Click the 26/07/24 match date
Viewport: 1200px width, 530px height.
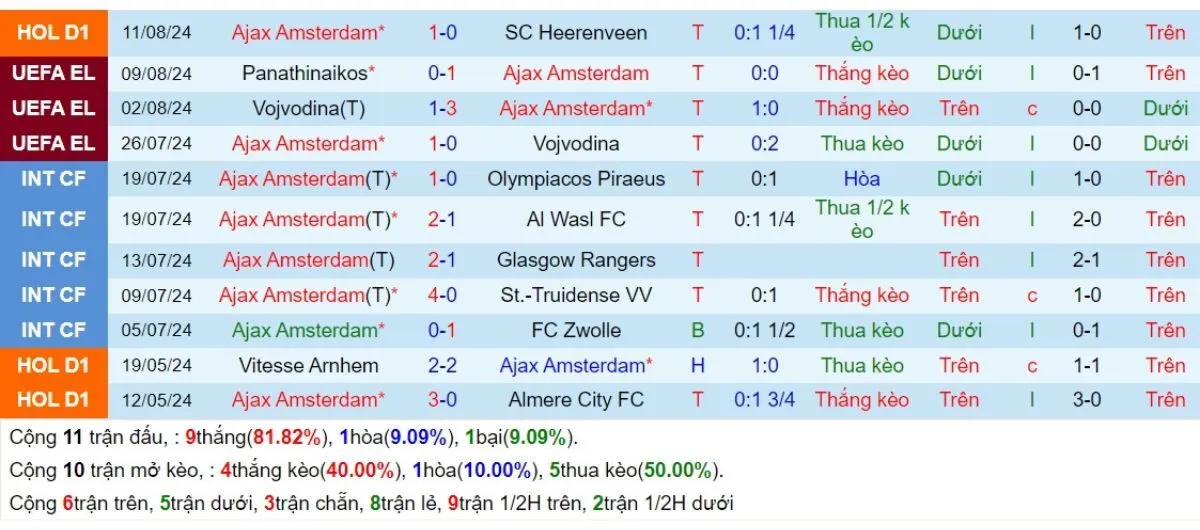[x=157, y=144]
